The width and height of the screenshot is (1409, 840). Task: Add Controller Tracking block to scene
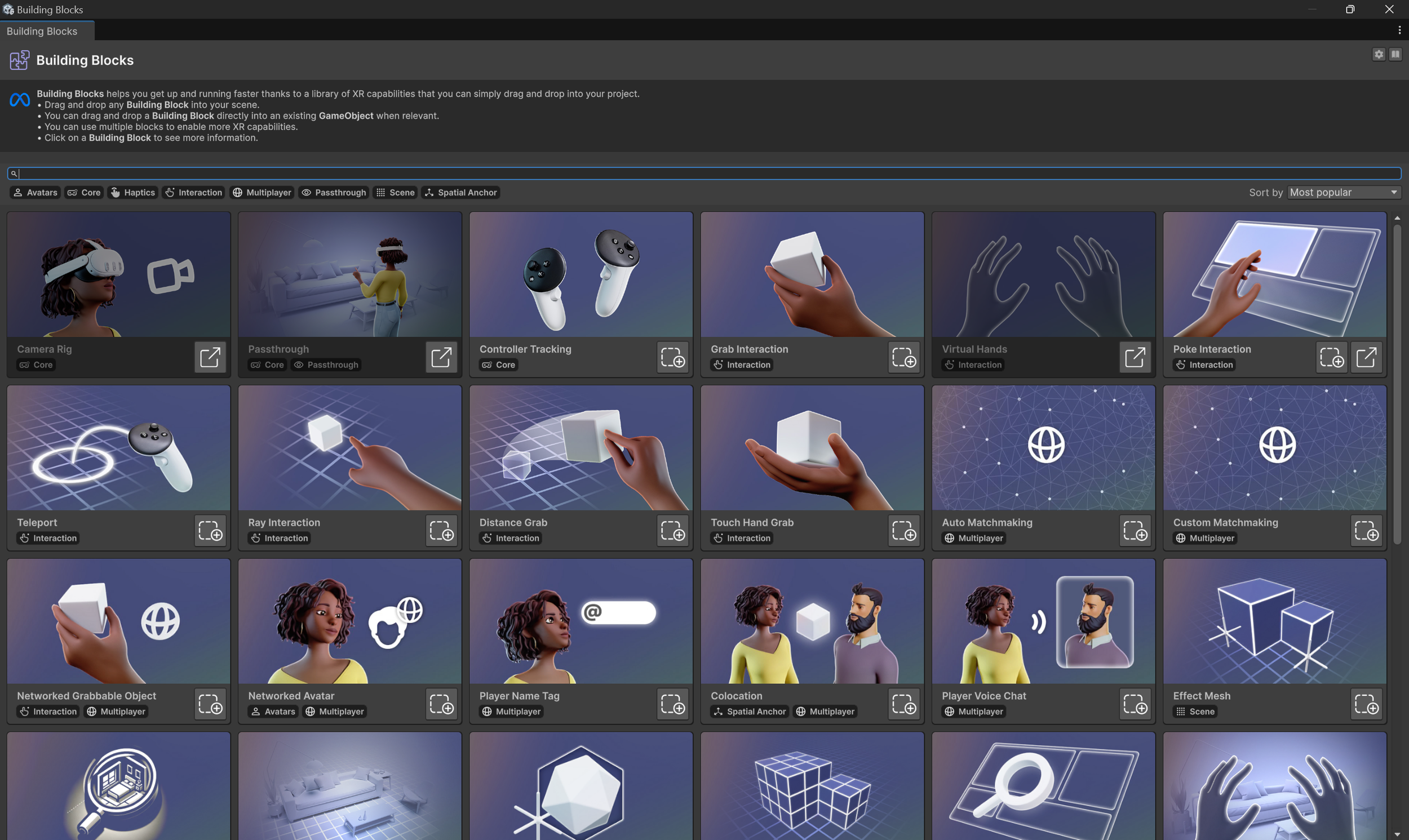pyautogui.click(x=672, y=357)
